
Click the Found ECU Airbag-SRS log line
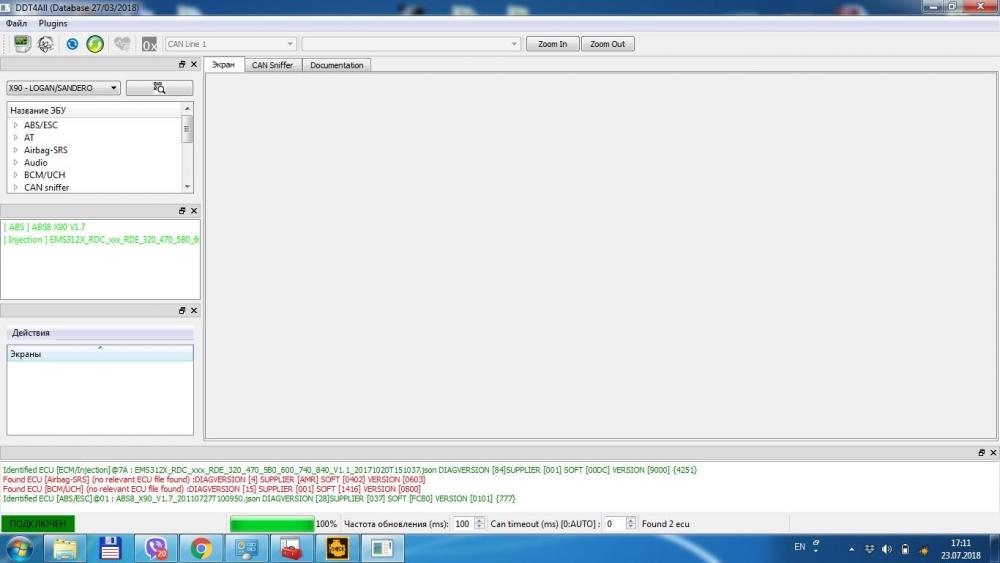(x=214, y=479)
